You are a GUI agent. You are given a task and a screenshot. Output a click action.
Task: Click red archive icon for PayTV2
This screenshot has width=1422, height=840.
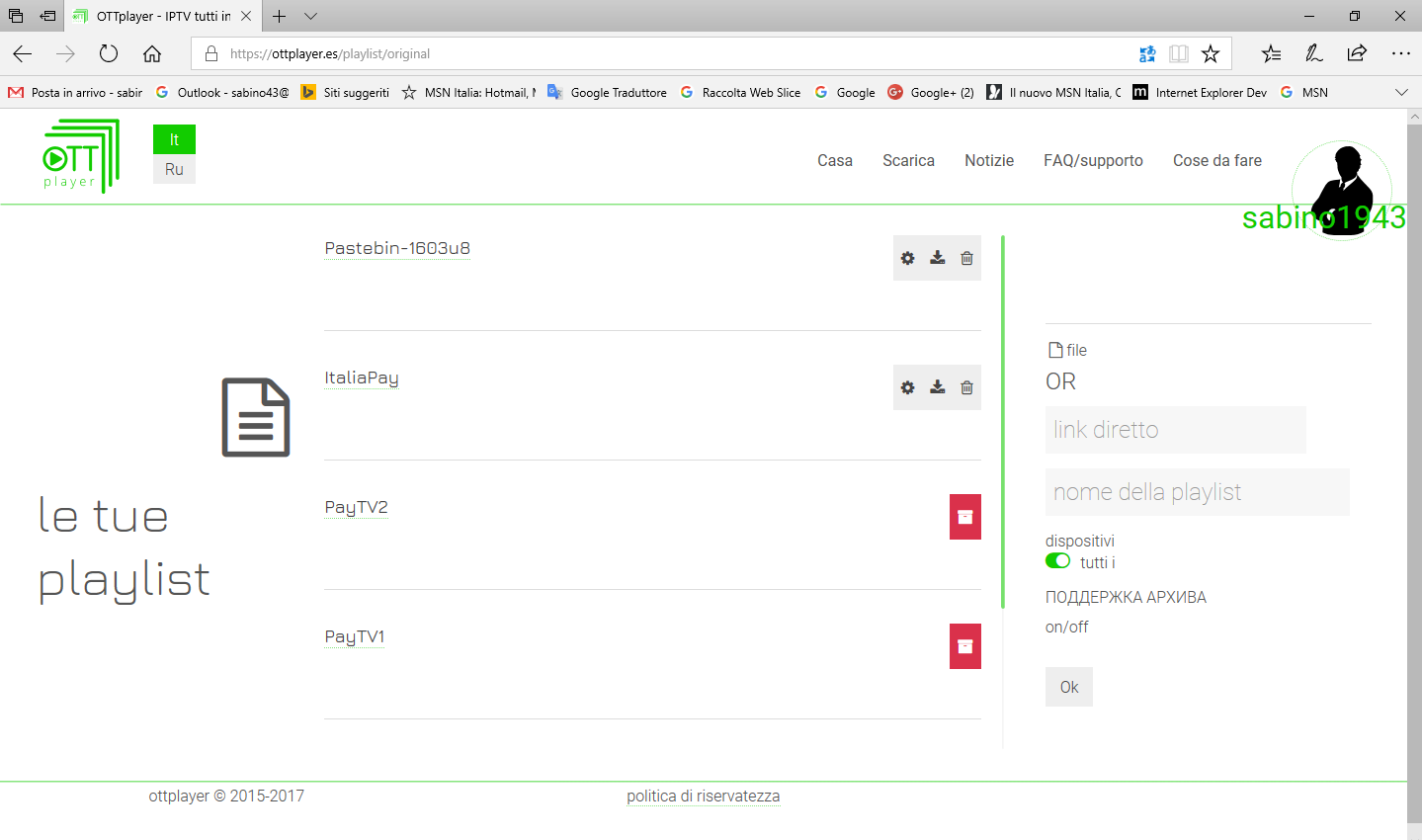(x=964, y=517)
